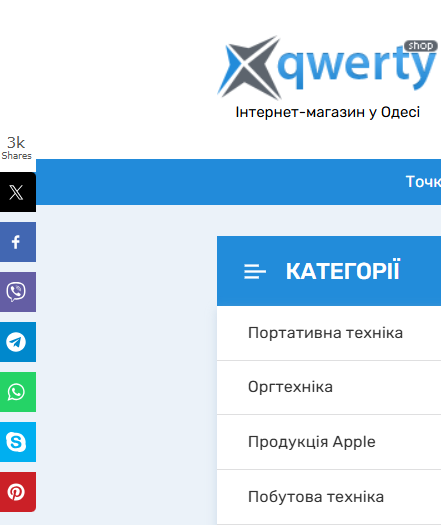Open the Портативна техніка category
Screen dimensions: 441x525
click(329, 333)
